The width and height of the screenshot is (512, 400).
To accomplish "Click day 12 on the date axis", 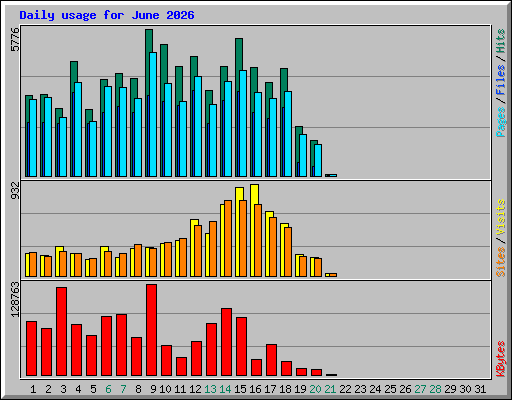I will [195, 389].
